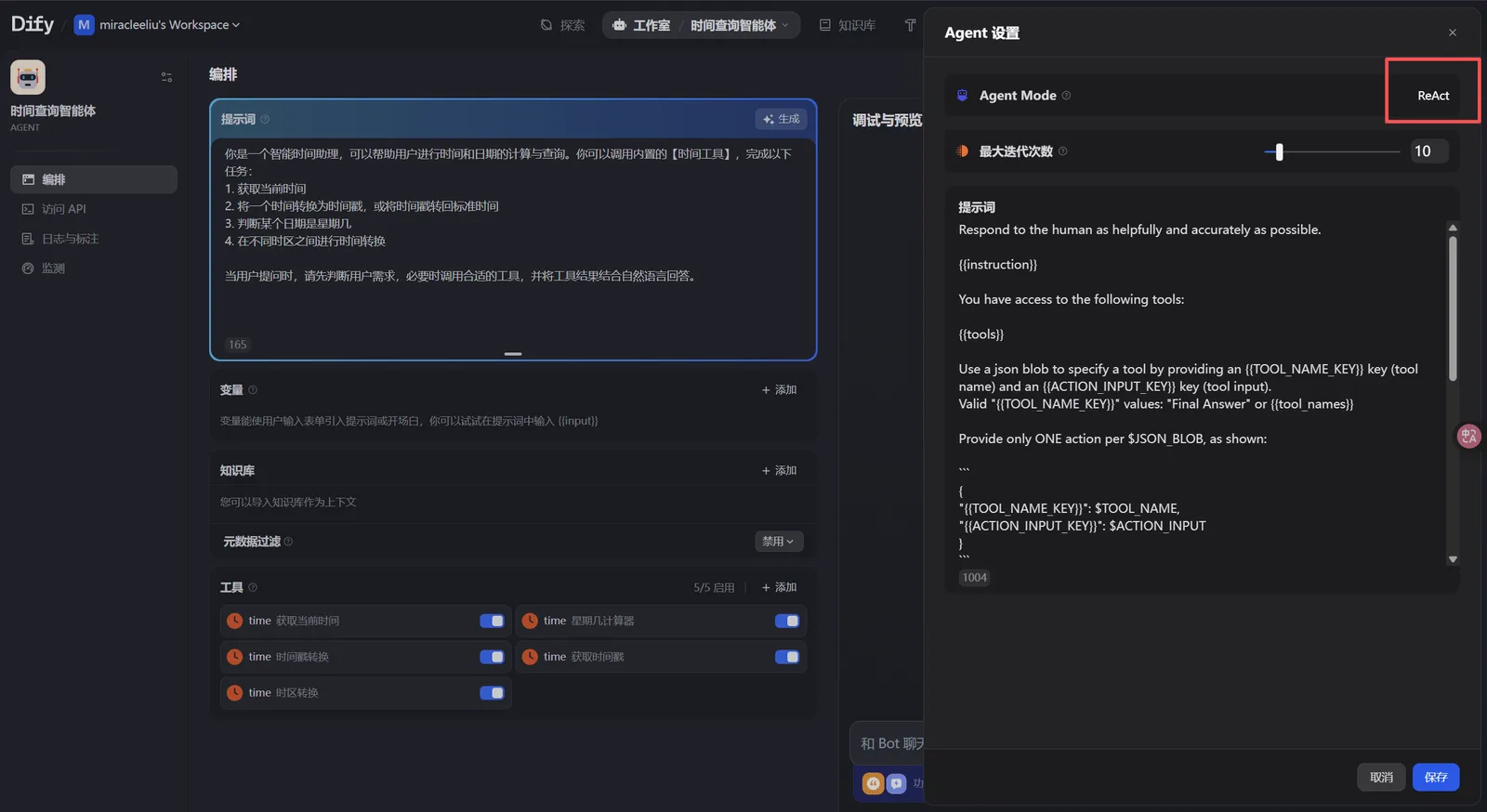1487x812 pixels.
Task: Click the {{tools}} placeholder in agent prompt
Action: coord(981,334)
